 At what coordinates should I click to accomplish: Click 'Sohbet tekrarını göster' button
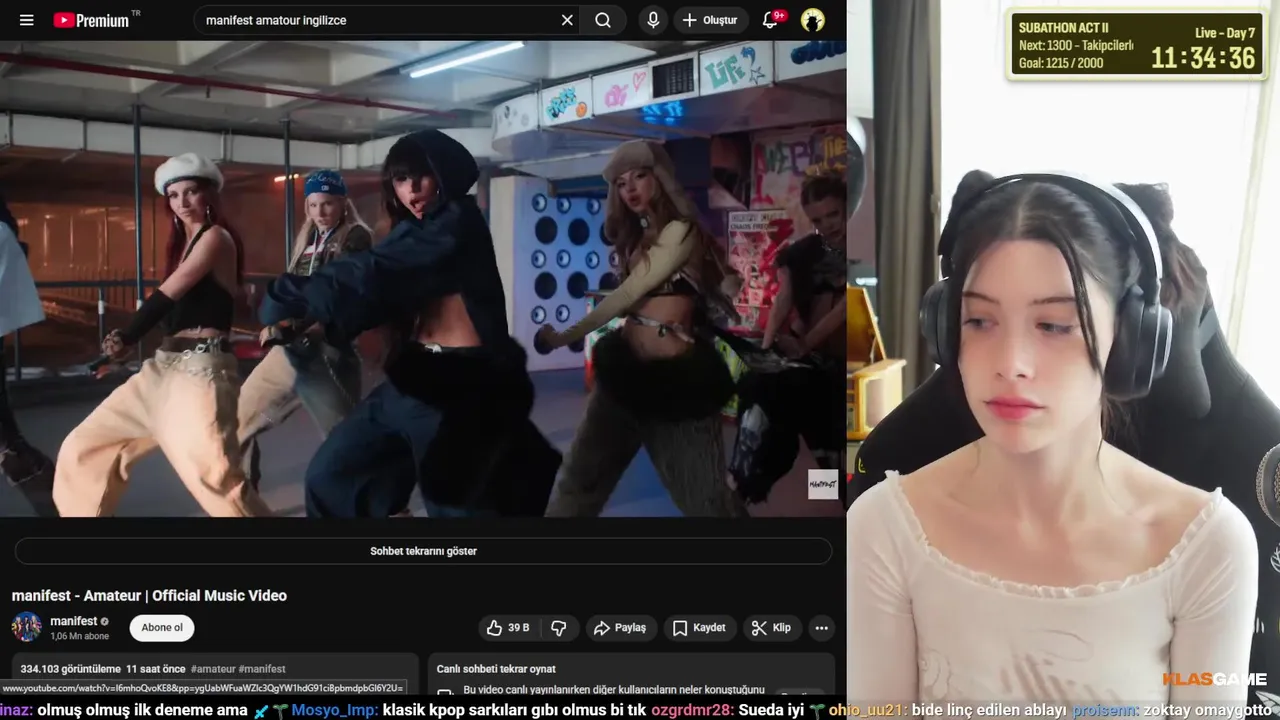click(423, 551)
